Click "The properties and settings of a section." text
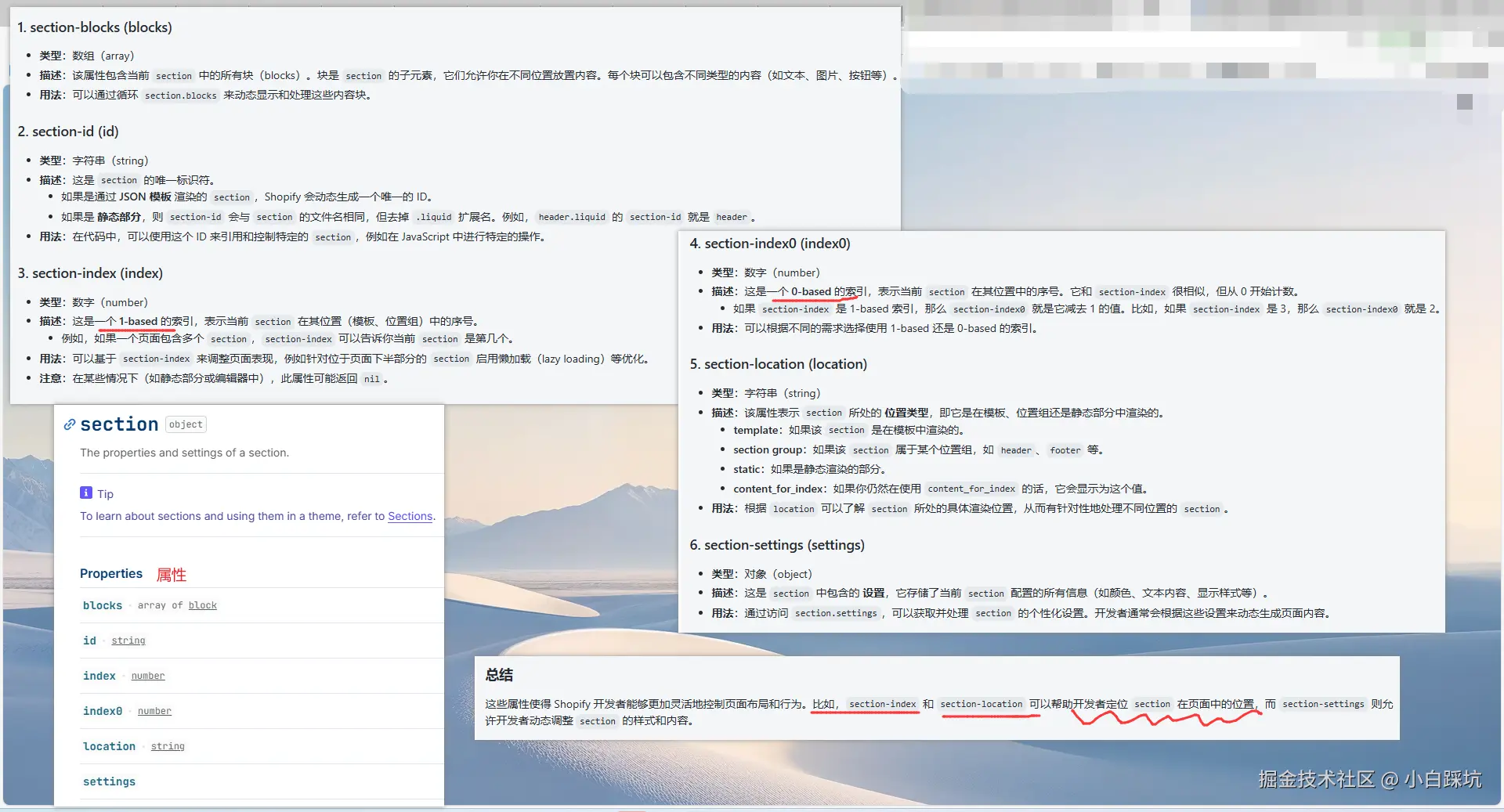The image size is (1504, 812). point(184,453)
